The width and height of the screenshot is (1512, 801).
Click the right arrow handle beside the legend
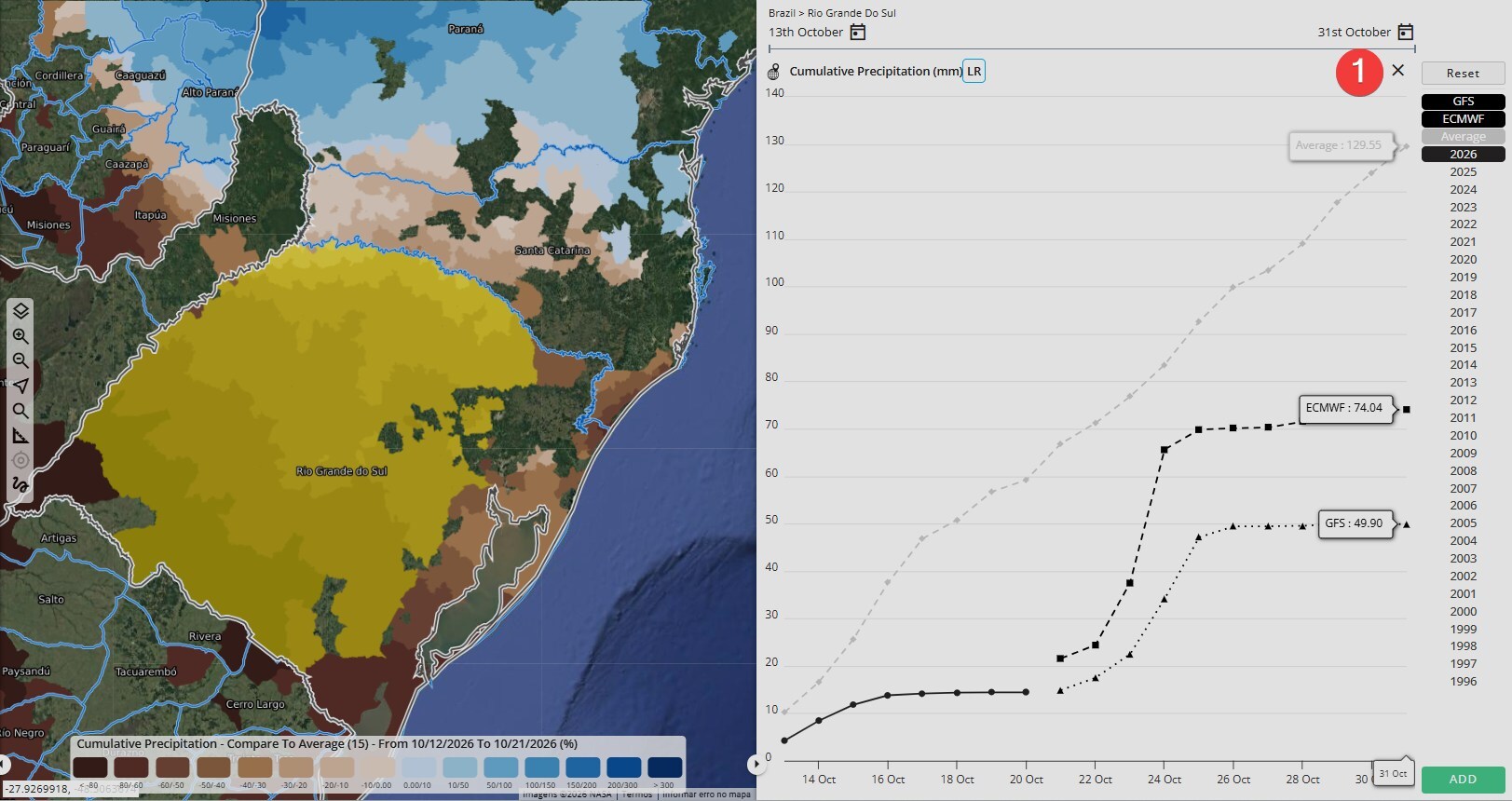pyautogui.click(x=755, y=765)
